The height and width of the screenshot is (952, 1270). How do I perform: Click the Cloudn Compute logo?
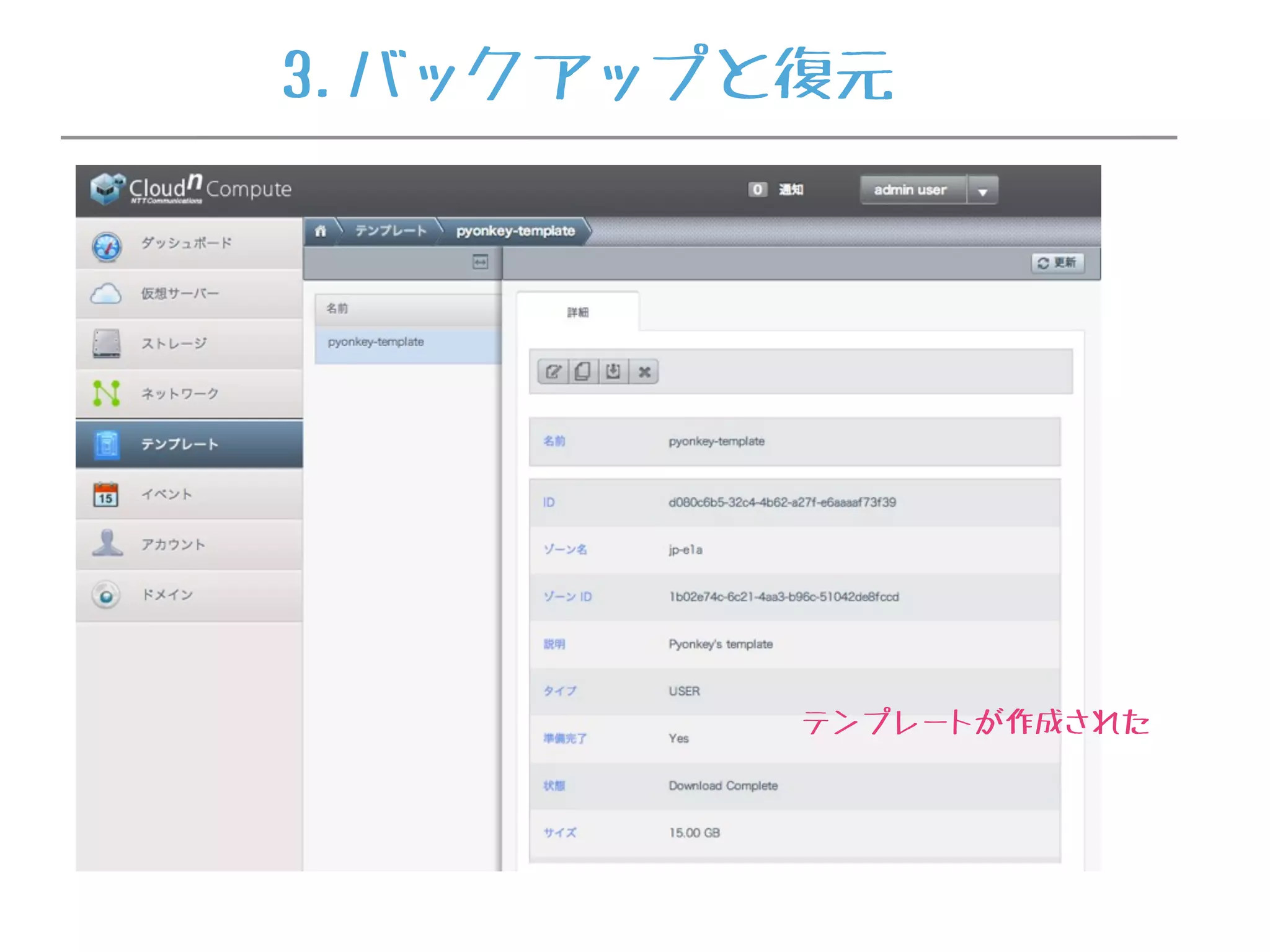point(191,188)
